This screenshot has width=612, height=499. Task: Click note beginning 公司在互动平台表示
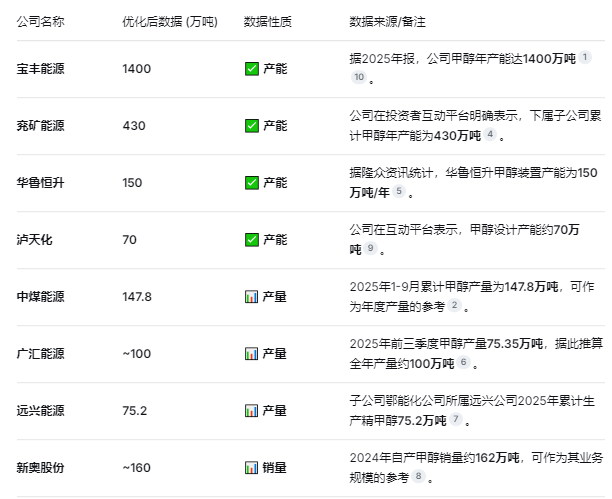[464, 240]
